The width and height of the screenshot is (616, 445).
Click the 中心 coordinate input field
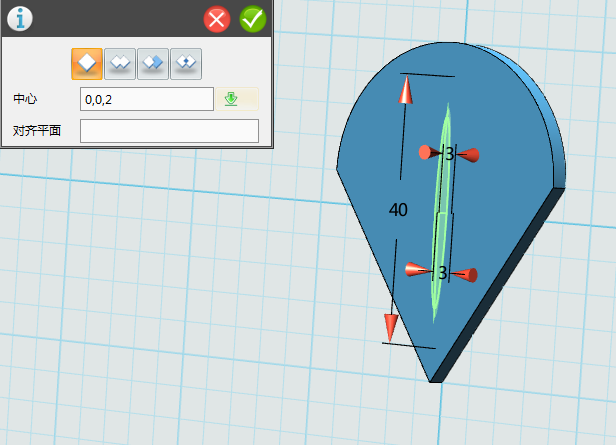click(147, 99)
